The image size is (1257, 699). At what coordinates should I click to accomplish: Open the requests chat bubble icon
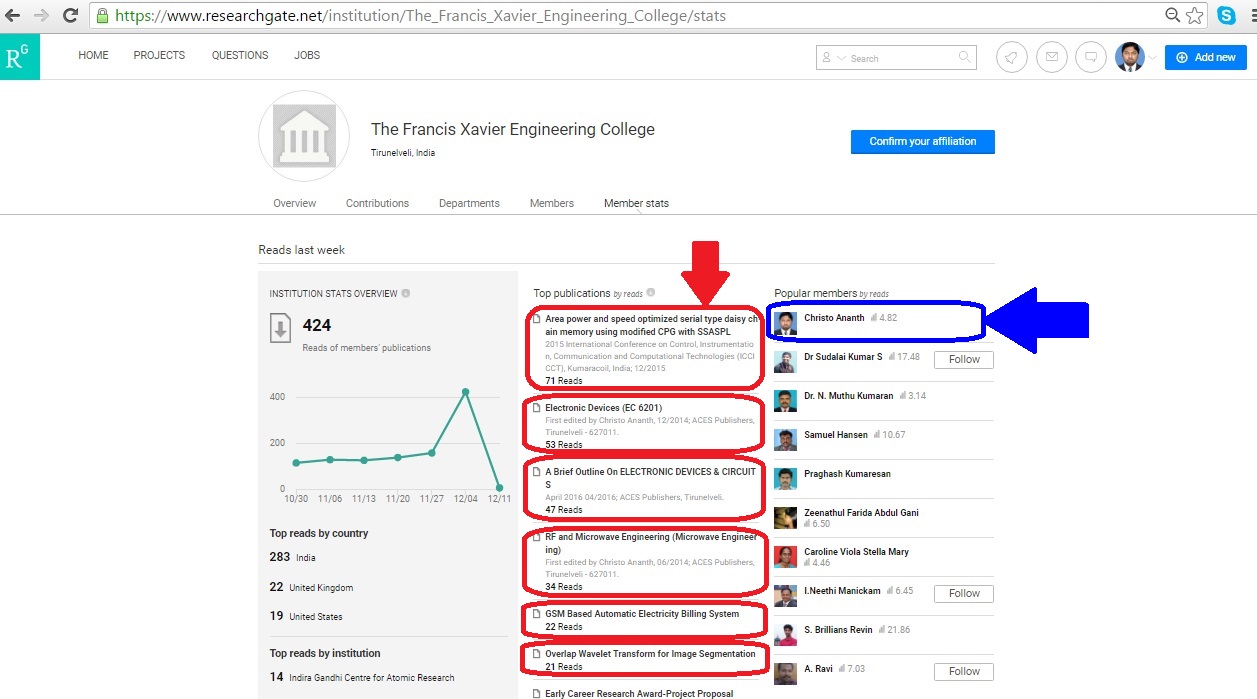point(1091,57)
